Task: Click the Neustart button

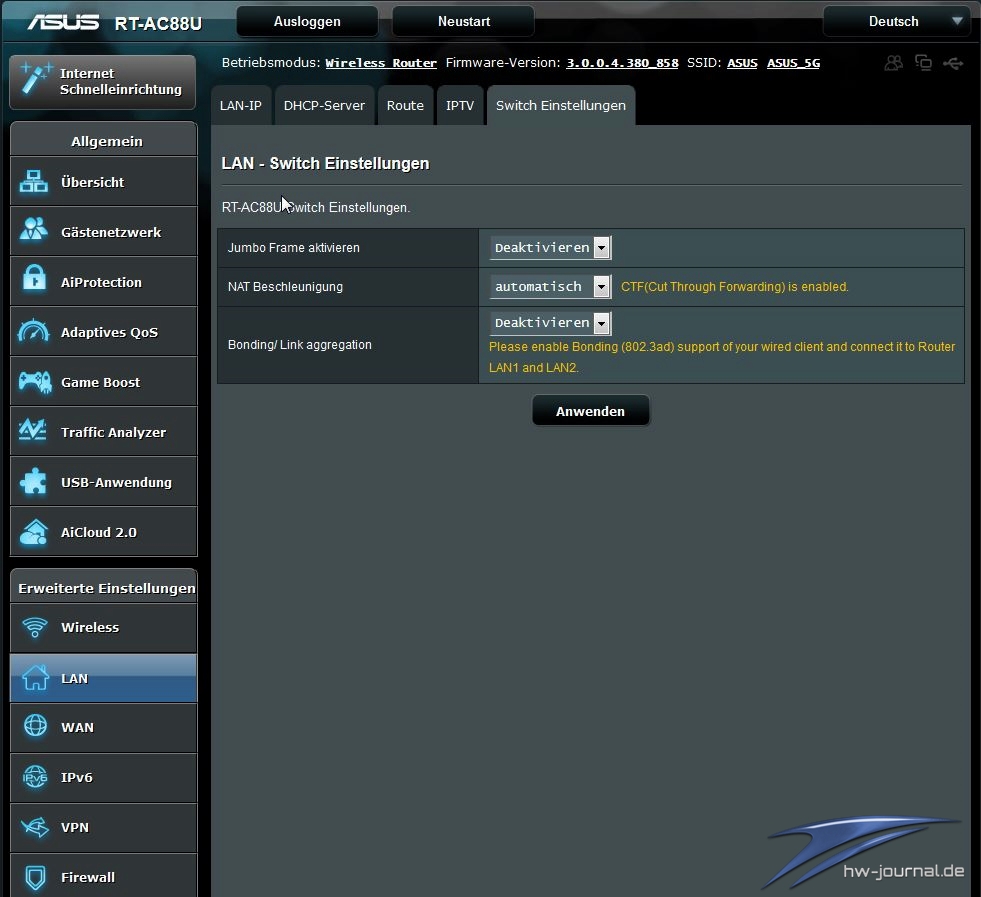Action: click(x=464, y=21)
